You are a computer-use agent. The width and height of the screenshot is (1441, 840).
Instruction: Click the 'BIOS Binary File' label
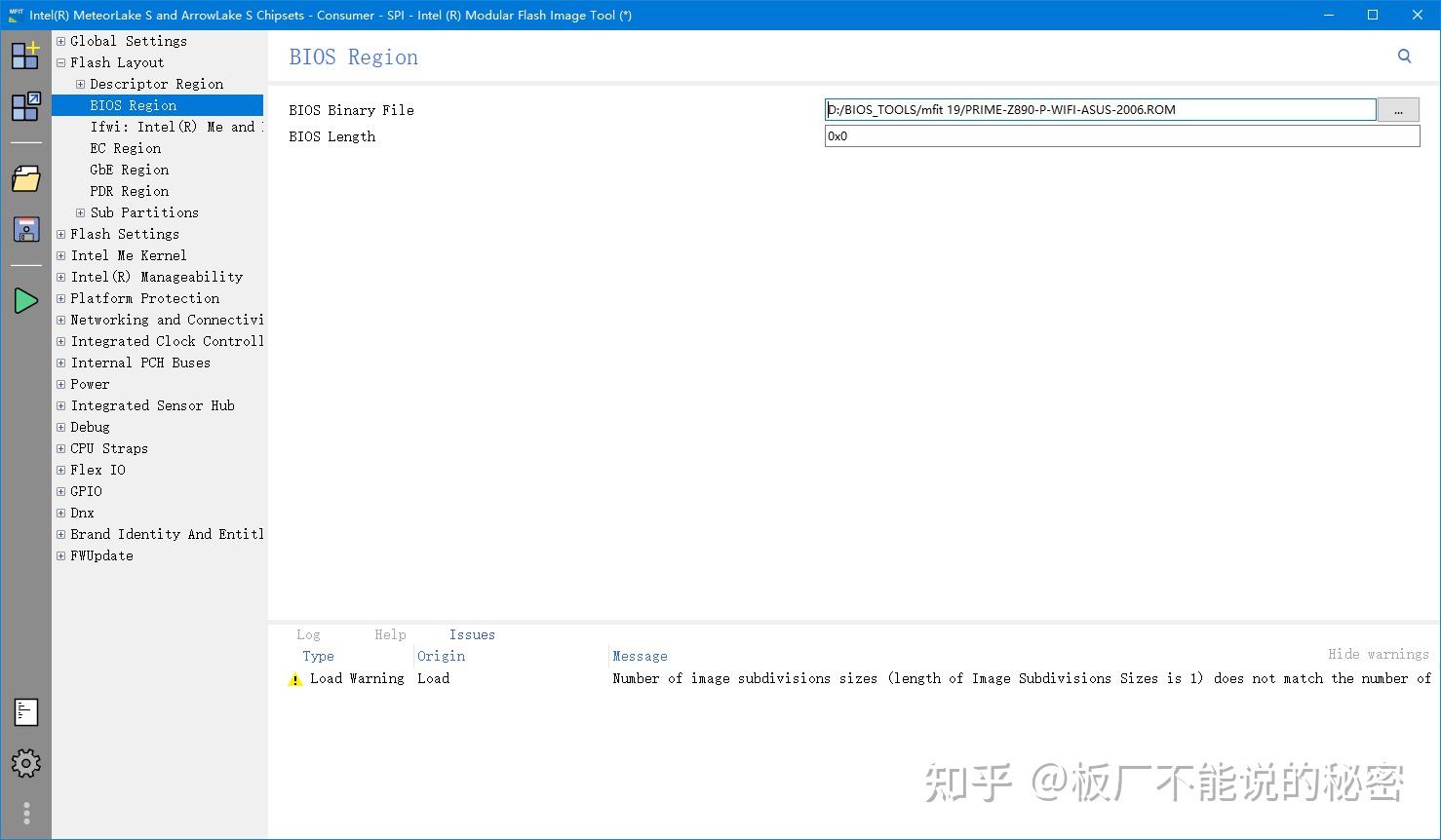coord(351,110)
